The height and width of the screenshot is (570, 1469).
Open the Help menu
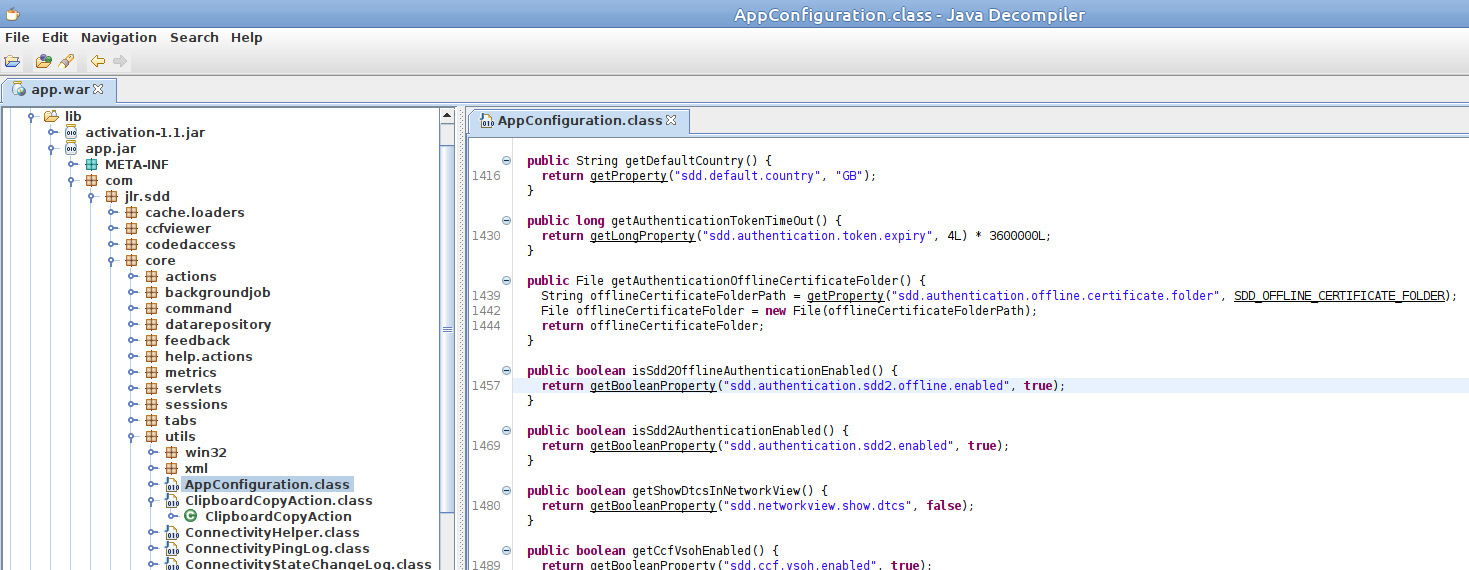click(246, 37)
